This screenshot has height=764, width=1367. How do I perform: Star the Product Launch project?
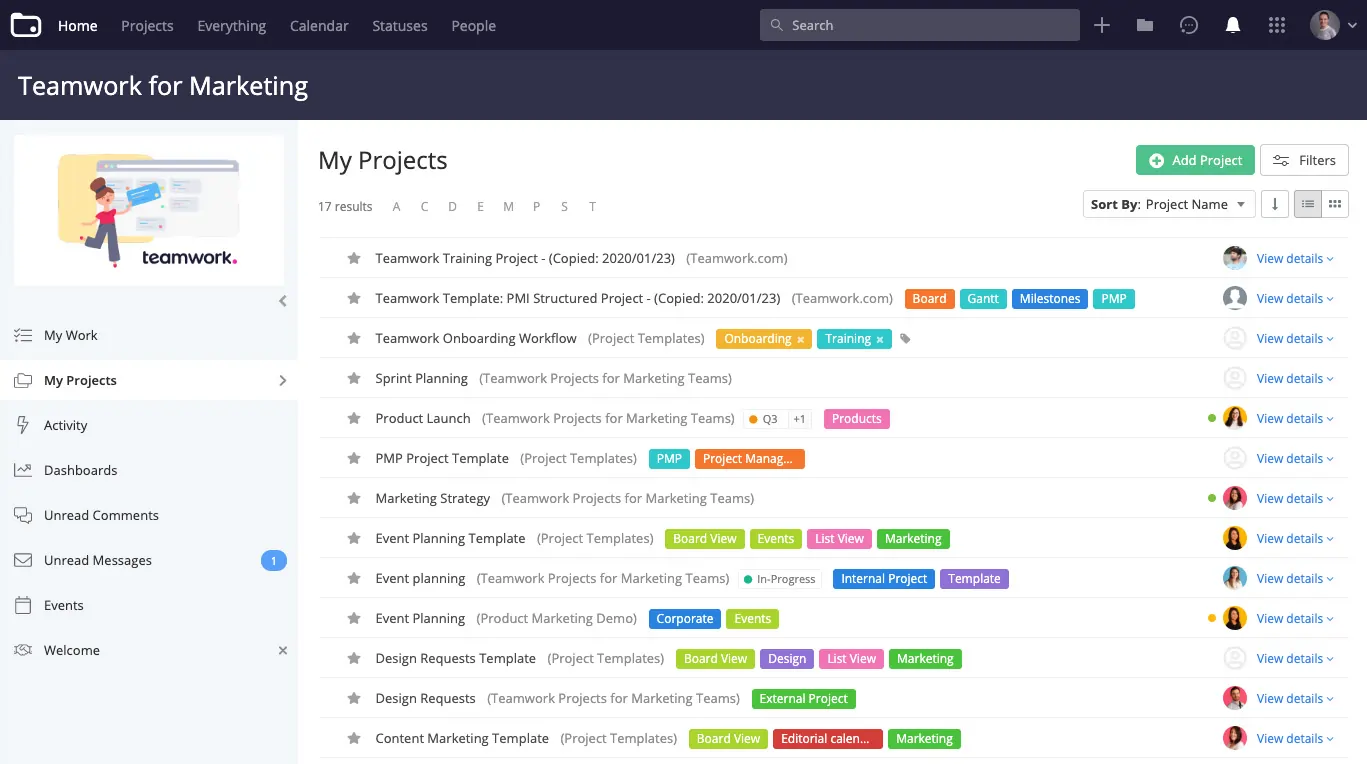[x=353, y=418]
